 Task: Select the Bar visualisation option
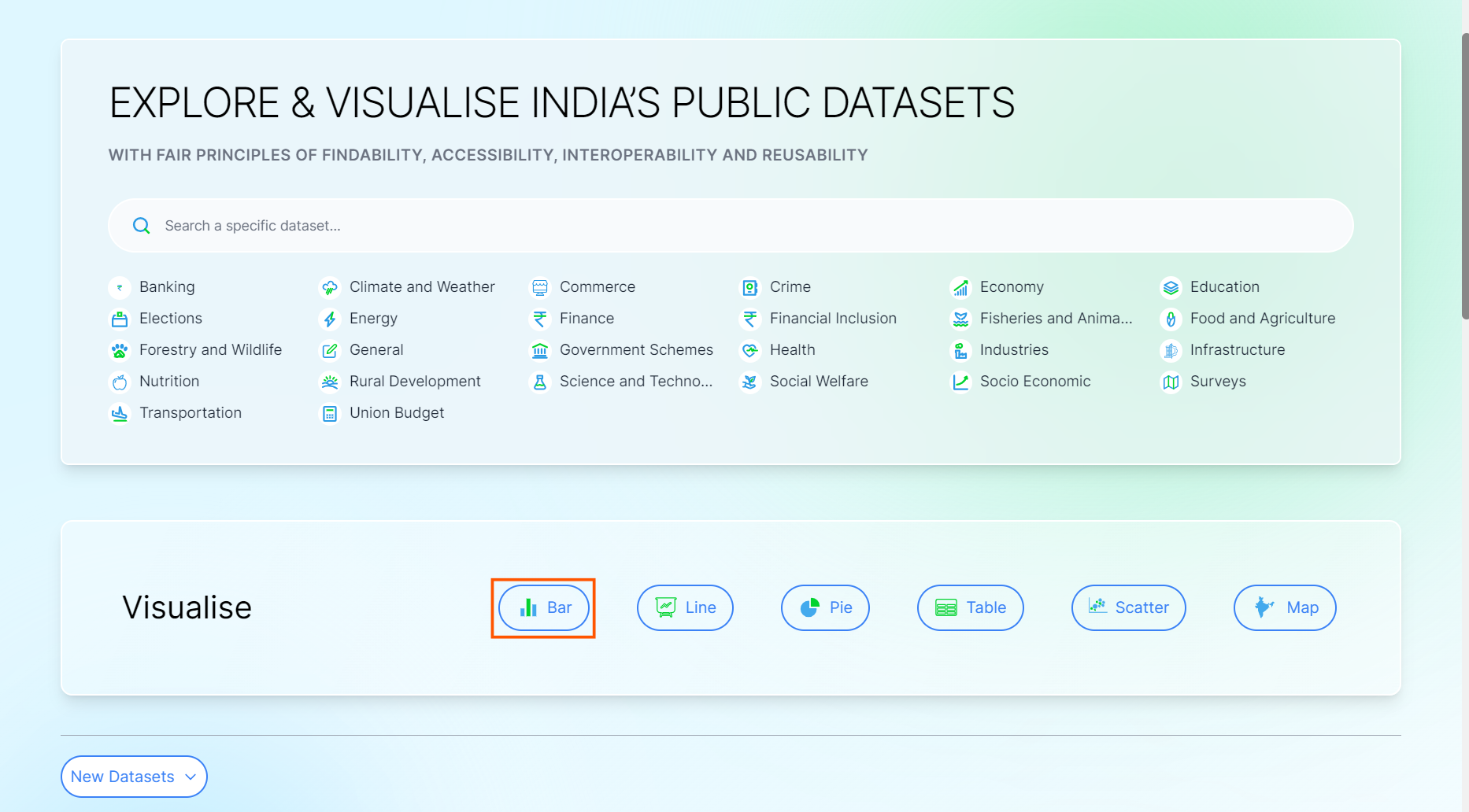544,607
